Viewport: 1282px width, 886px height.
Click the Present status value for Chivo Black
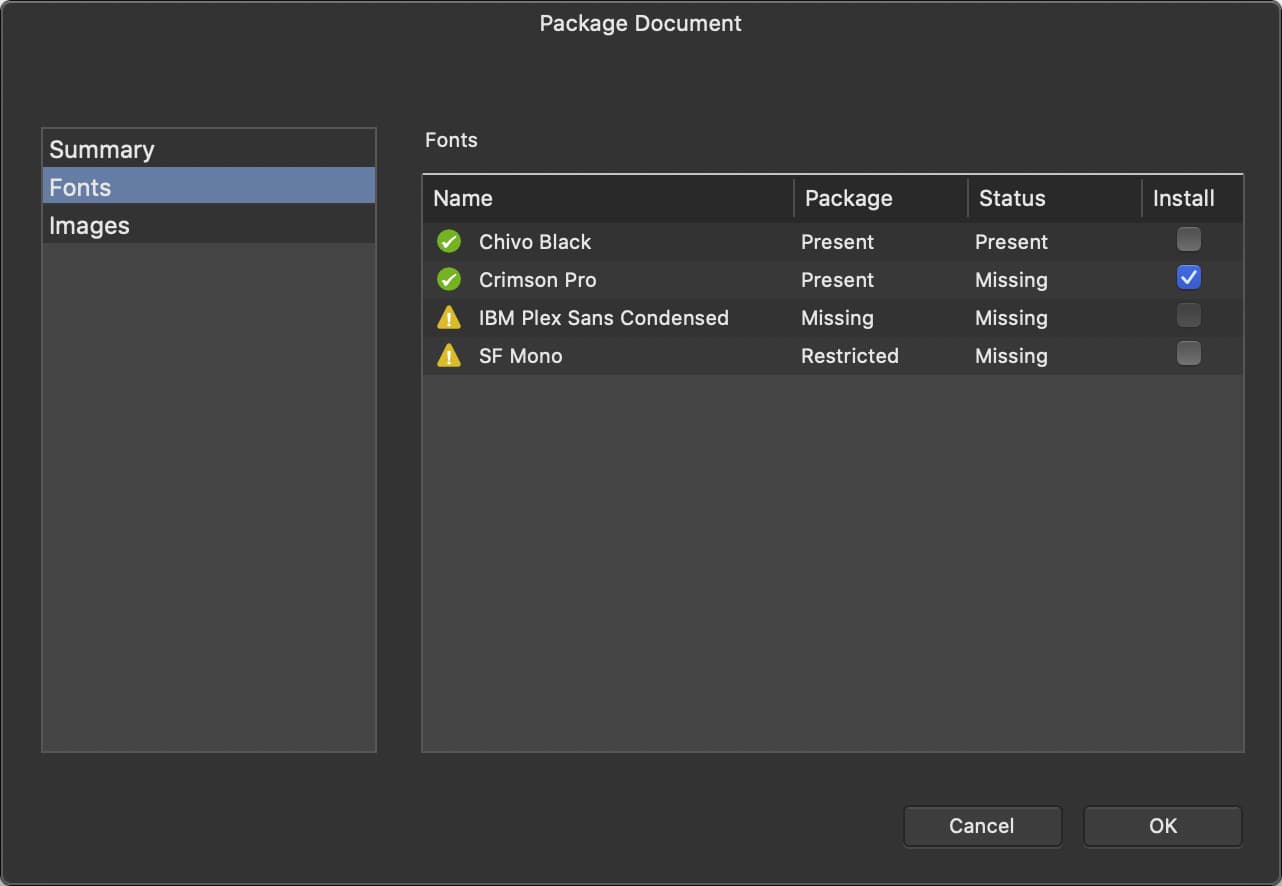click(x=1012, y=242)
